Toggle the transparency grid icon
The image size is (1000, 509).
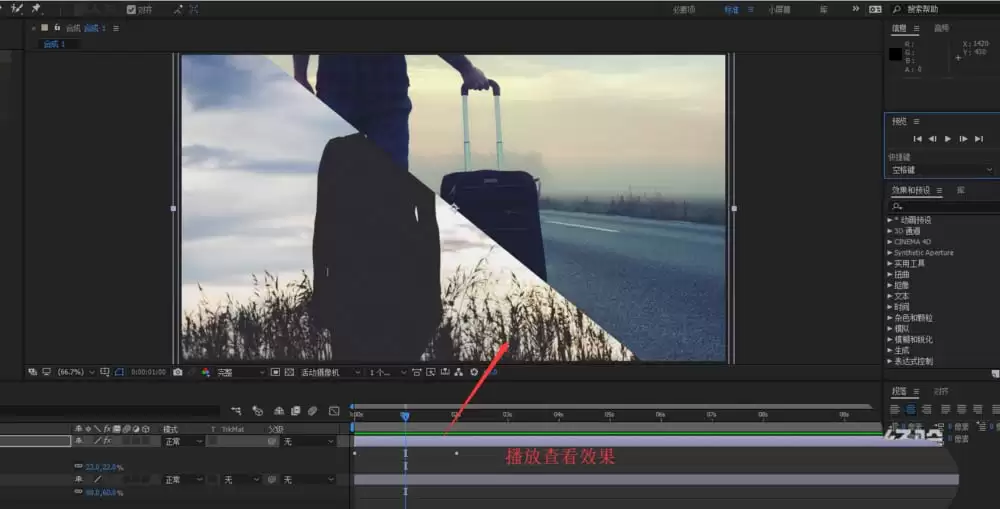pos(289,372)
